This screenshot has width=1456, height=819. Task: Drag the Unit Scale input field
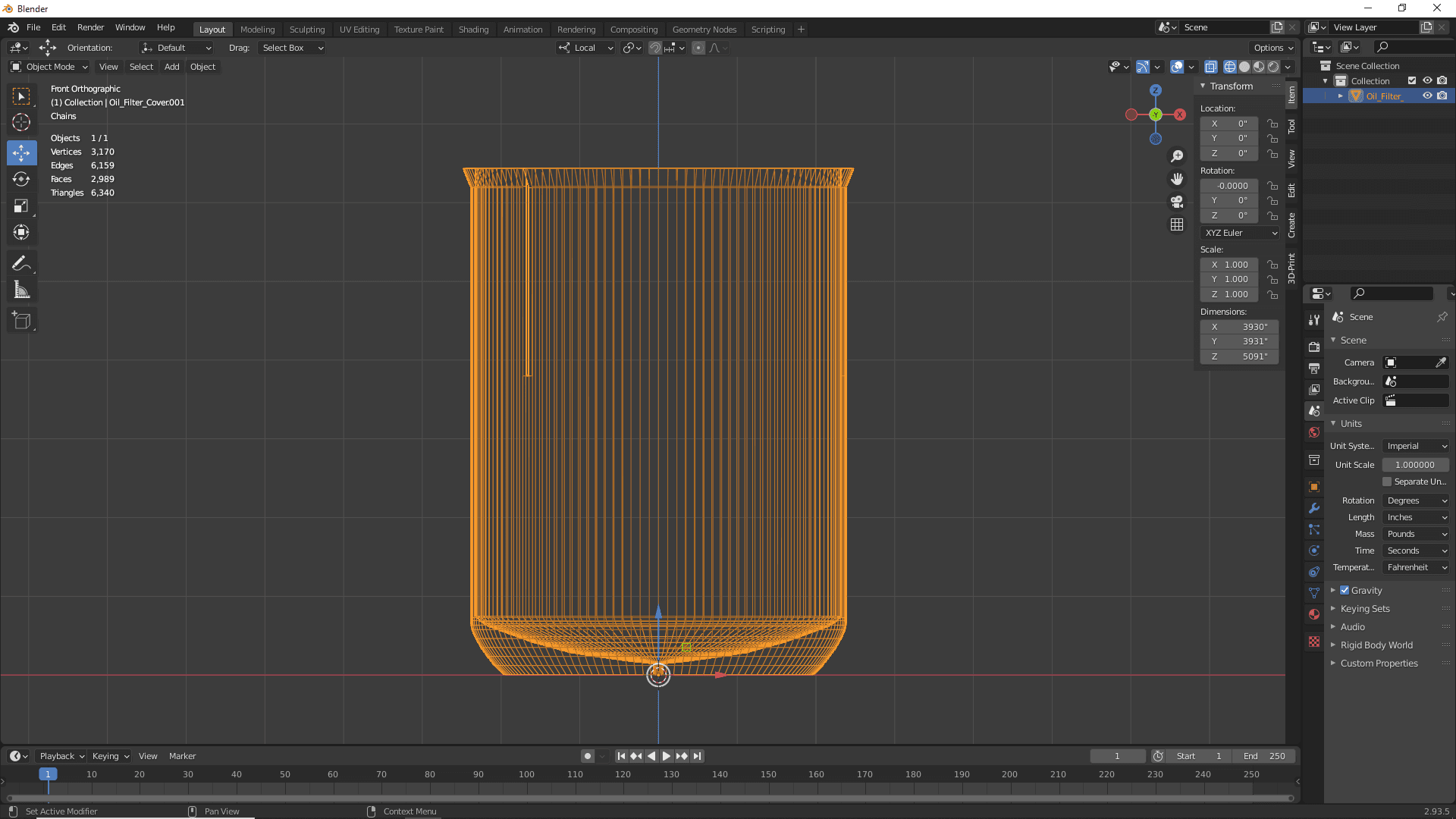1416,464
